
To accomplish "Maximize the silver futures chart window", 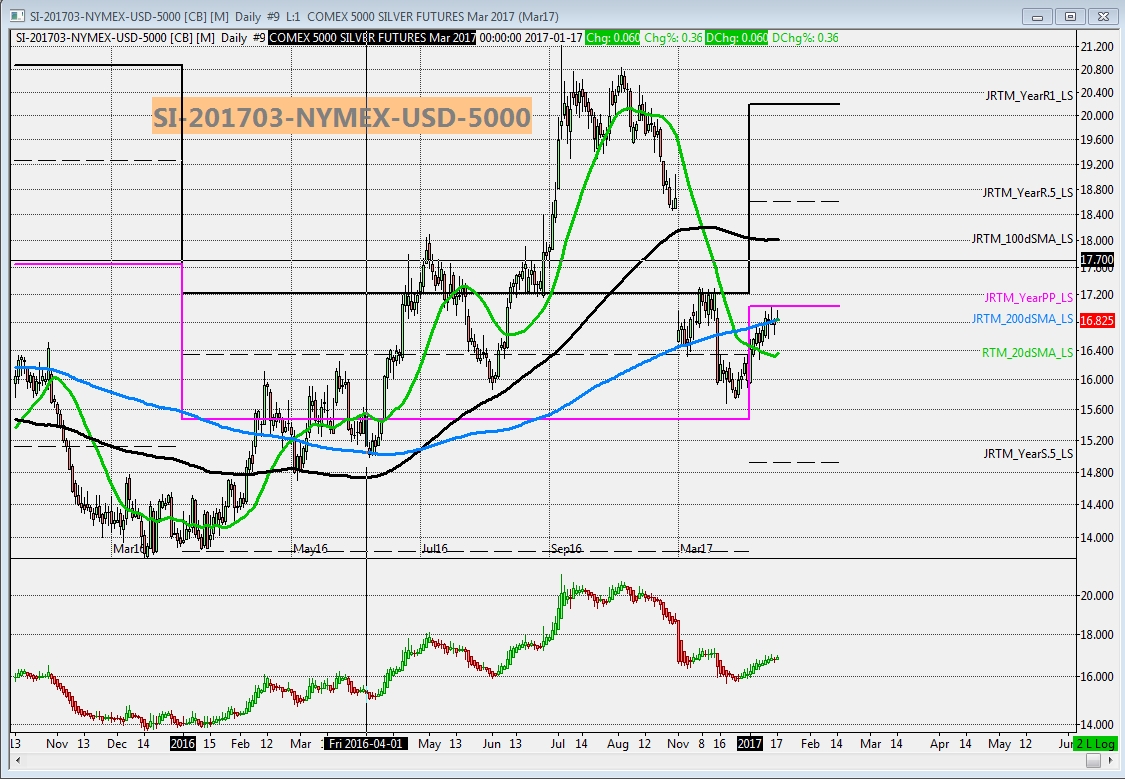I will [1070, 16].
